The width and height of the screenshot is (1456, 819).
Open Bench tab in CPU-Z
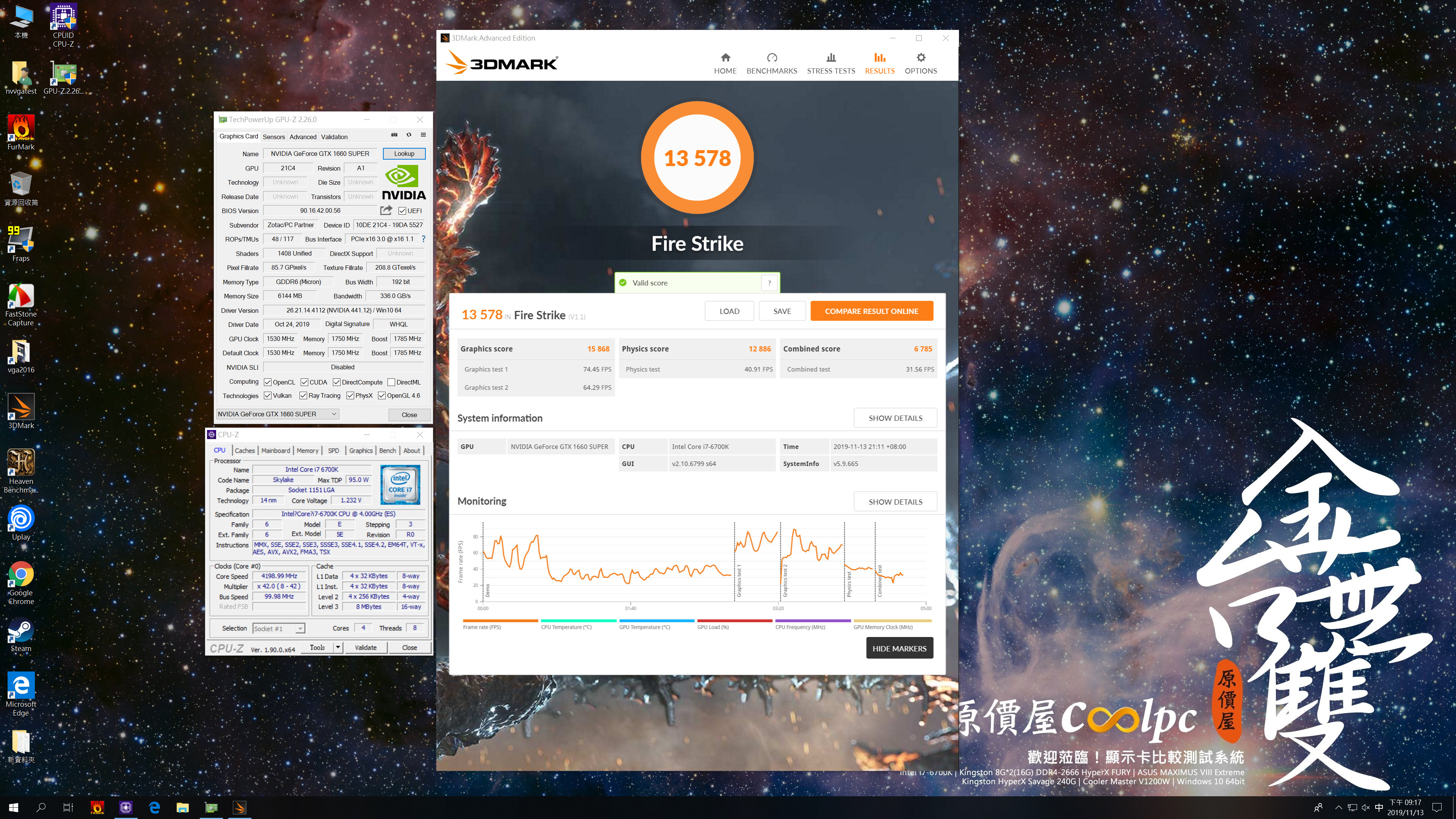pos(387,450)
